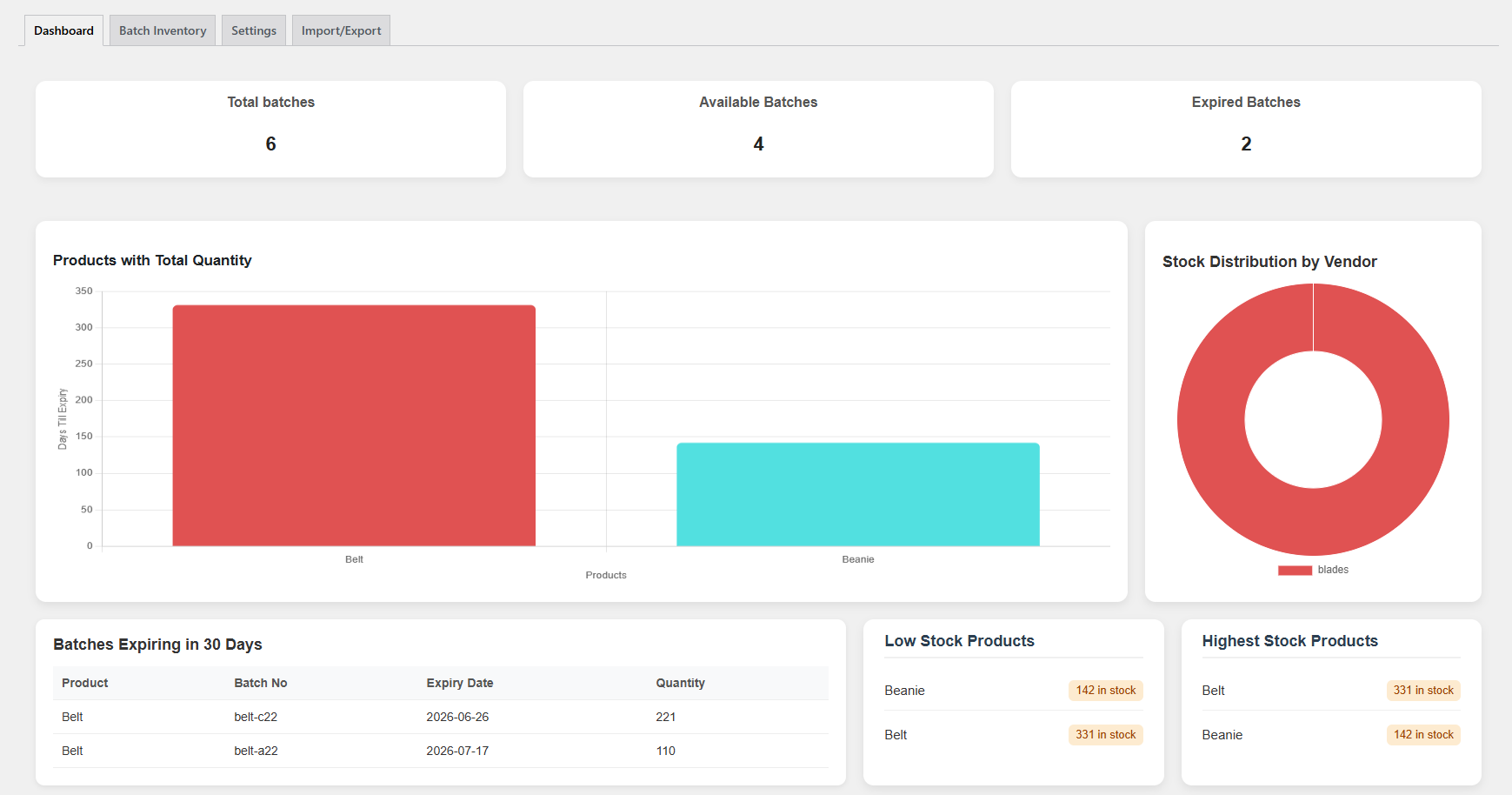
Task: Click the Highest Stock Products heading
Action: (1289, 641)
